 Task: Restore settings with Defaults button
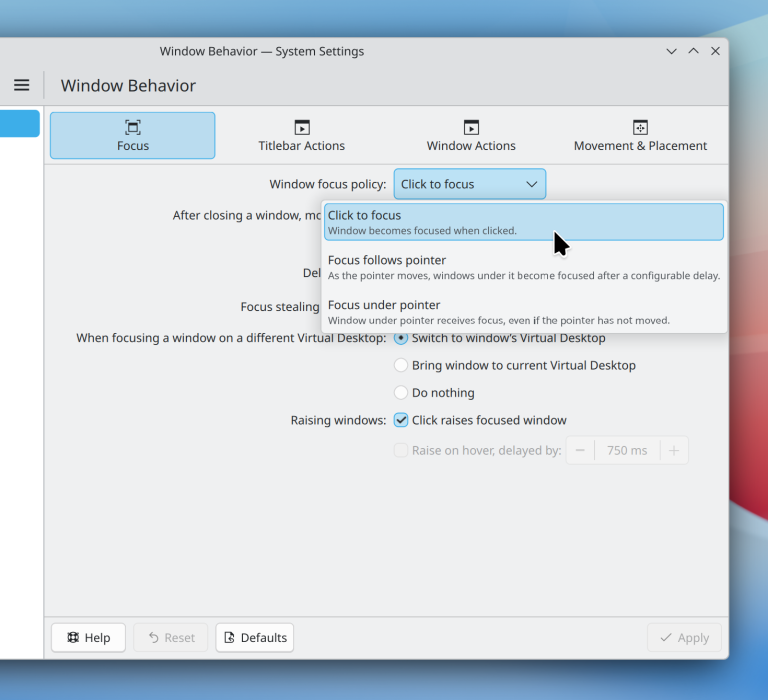pos(255,637)
